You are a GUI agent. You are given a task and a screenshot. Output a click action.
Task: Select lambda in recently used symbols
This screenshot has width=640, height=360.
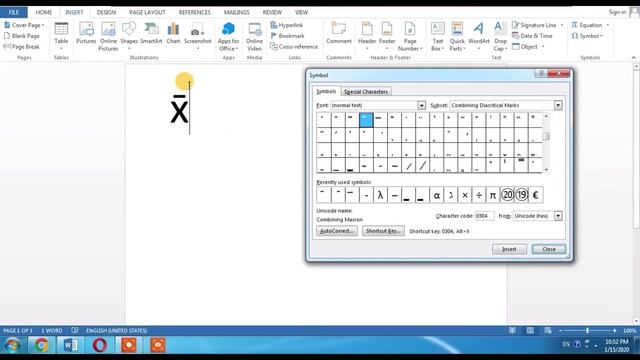coord(380,195)
